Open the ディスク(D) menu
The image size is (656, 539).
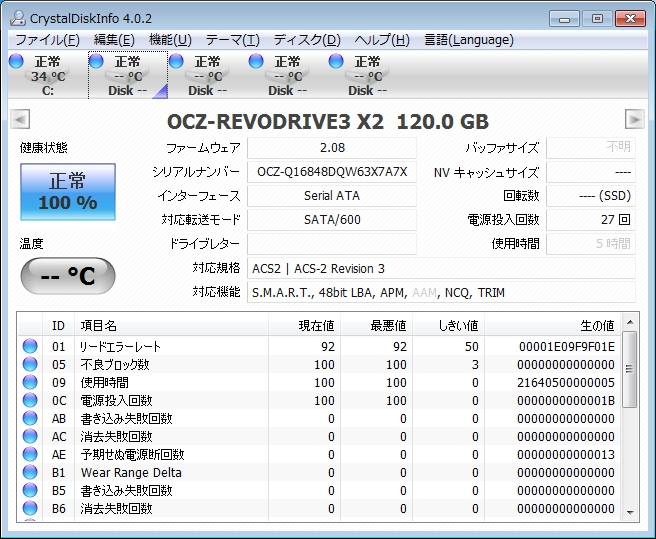coord(307,40)
